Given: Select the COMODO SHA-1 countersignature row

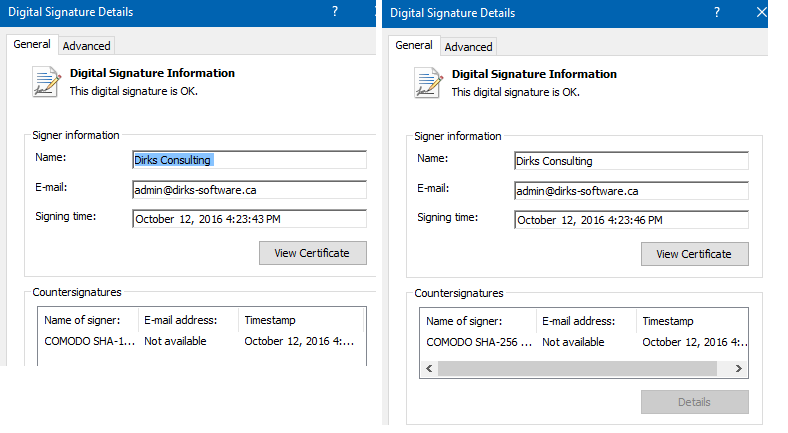Looking at the screenshot, I should 202,341.
